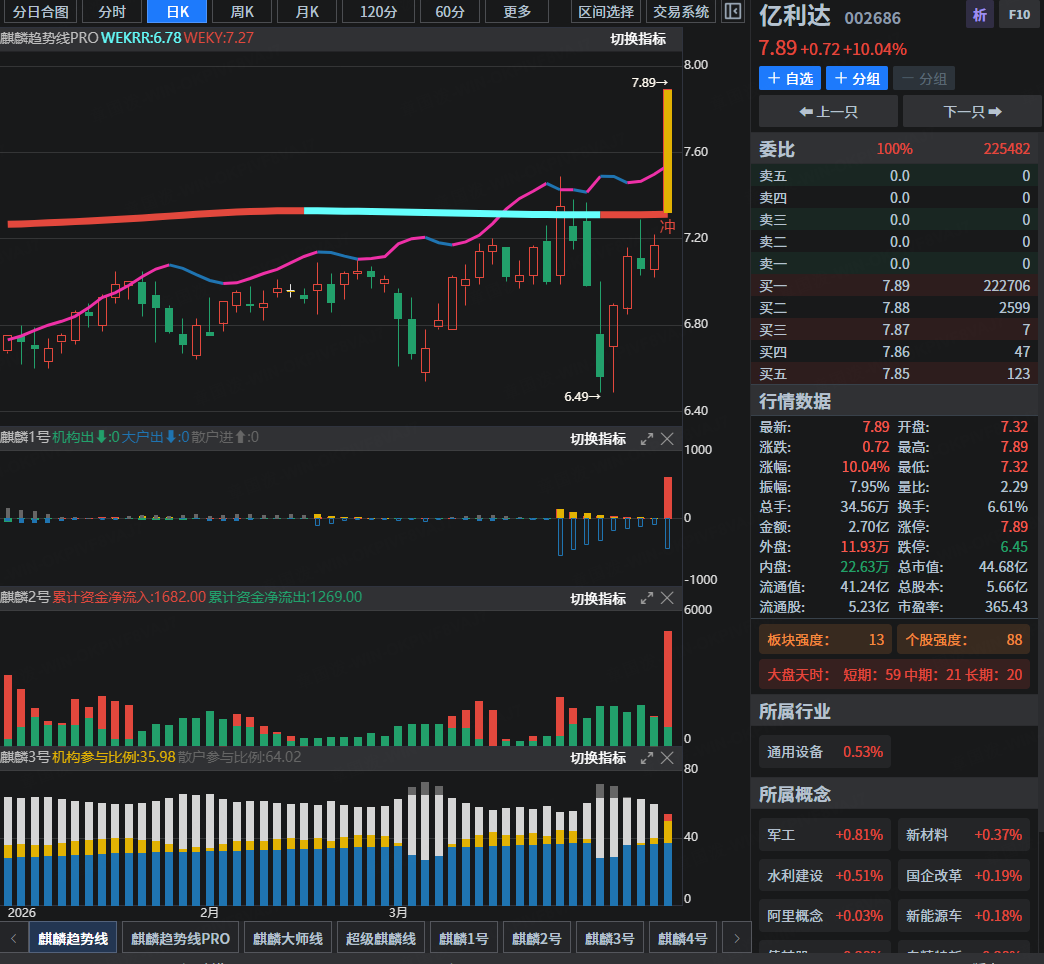Close the 麒麟1号 indicator panel

tap(668, 439)
